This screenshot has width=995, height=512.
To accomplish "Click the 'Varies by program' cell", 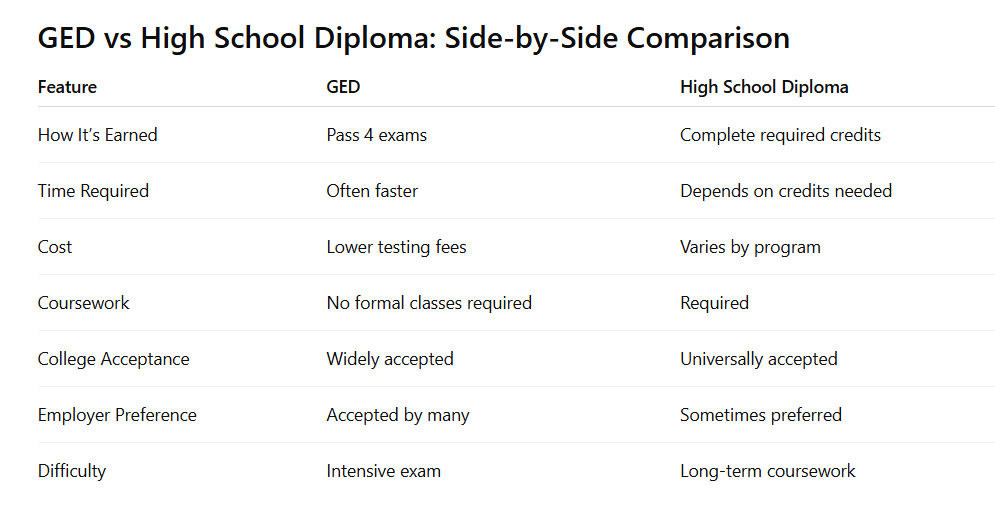I will pos(750,247).
